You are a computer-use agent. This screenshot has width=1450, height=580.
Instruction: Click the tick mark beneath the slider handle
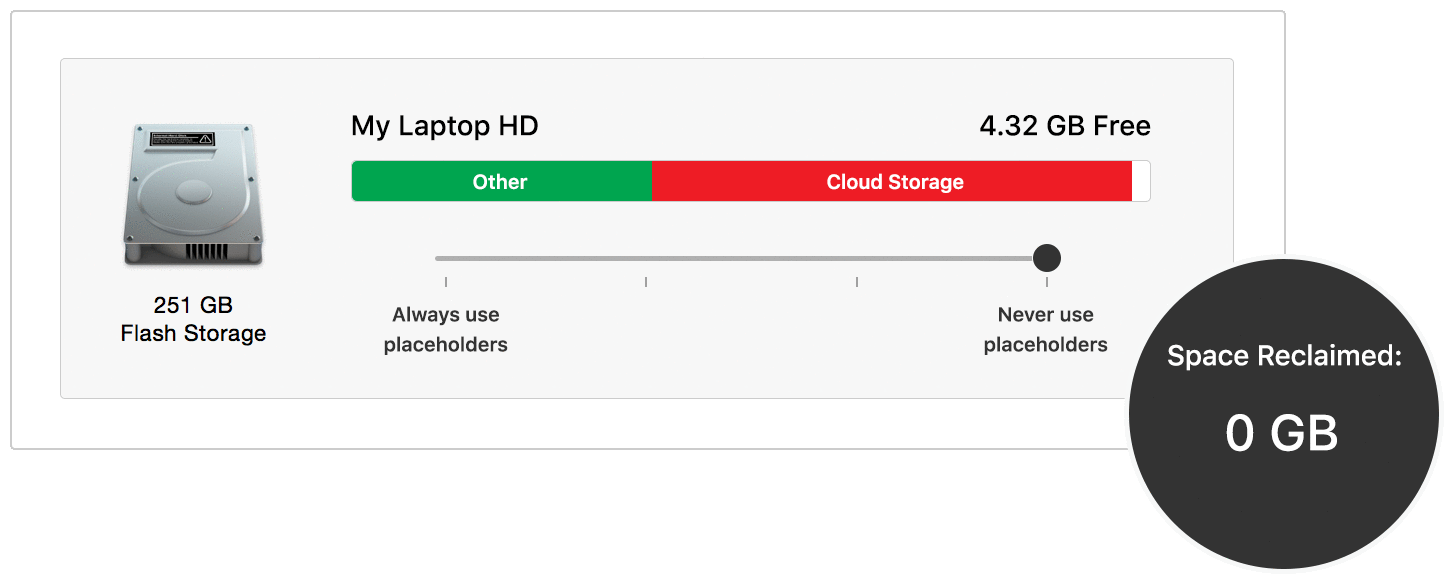1047,282
